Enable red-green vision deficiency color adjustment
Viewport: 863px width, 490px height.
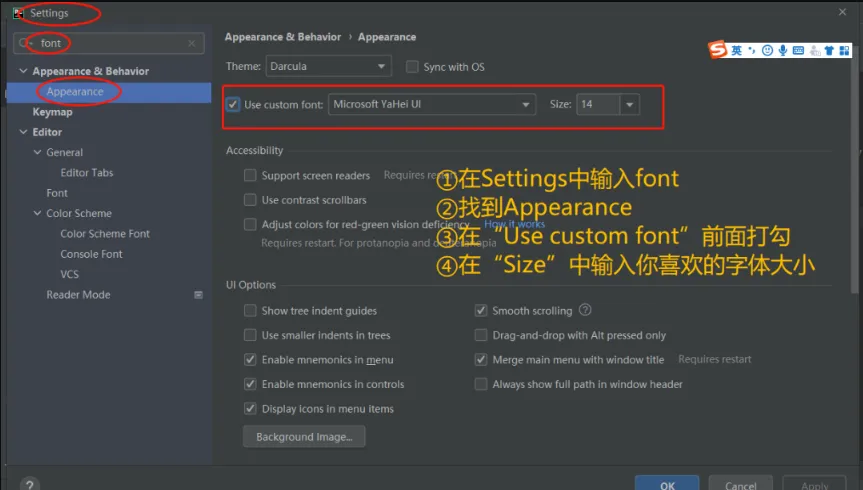point(250,224)
